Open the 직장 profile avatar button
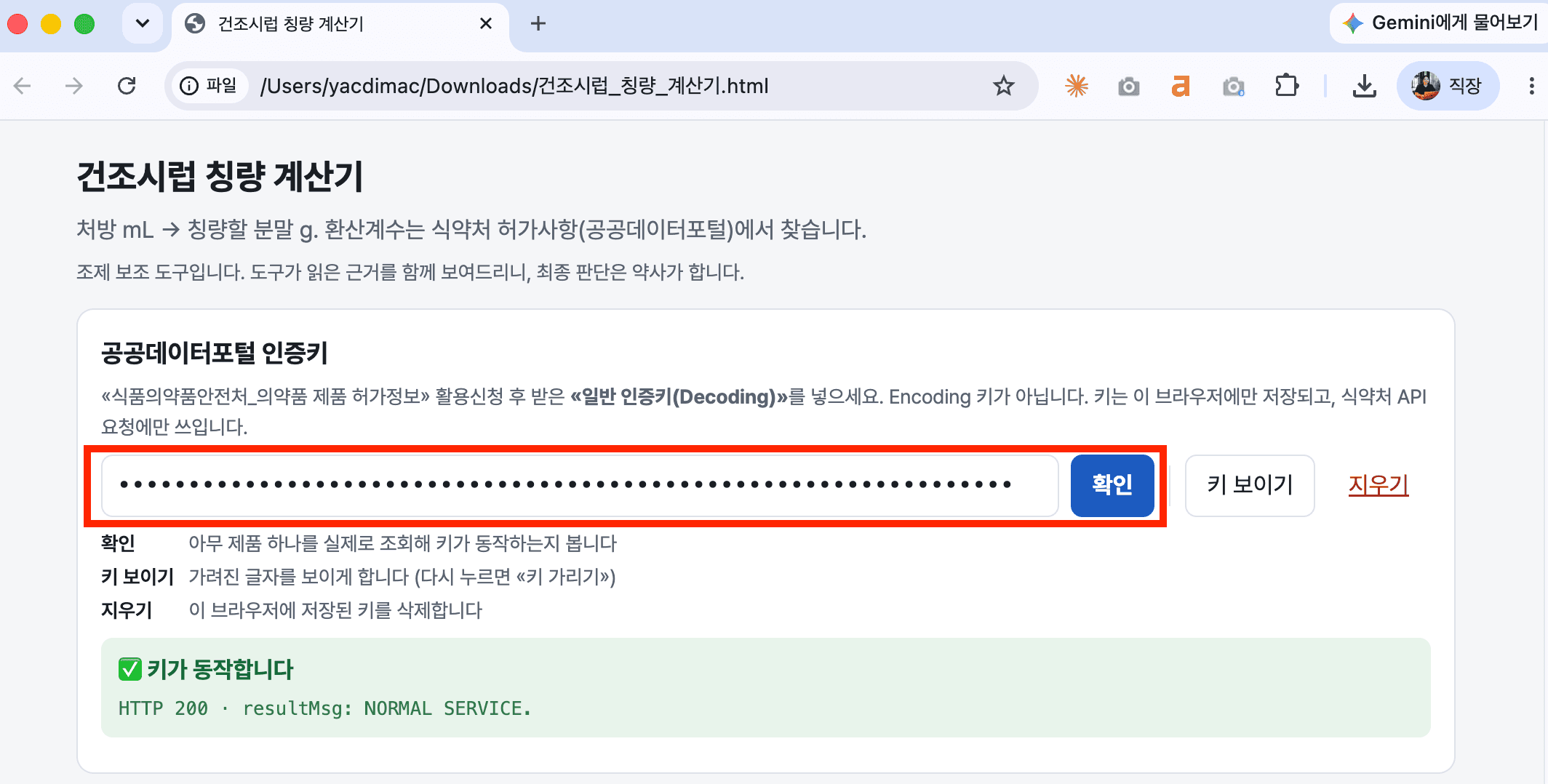The image size is (1548, 784). point(1448,86)
